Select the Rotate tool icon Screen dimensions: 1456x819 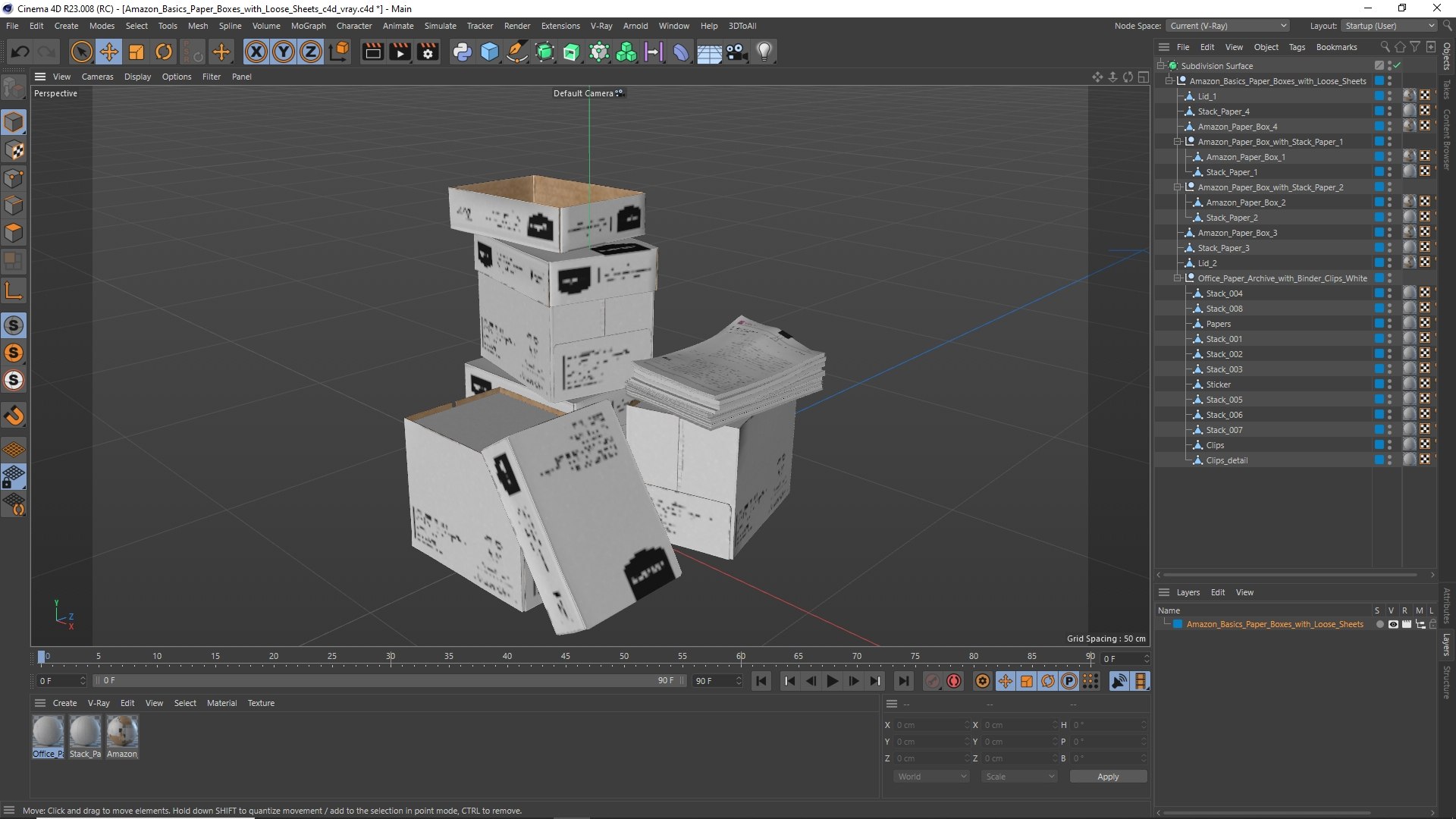pyautogui.click(x=164, y=52)
